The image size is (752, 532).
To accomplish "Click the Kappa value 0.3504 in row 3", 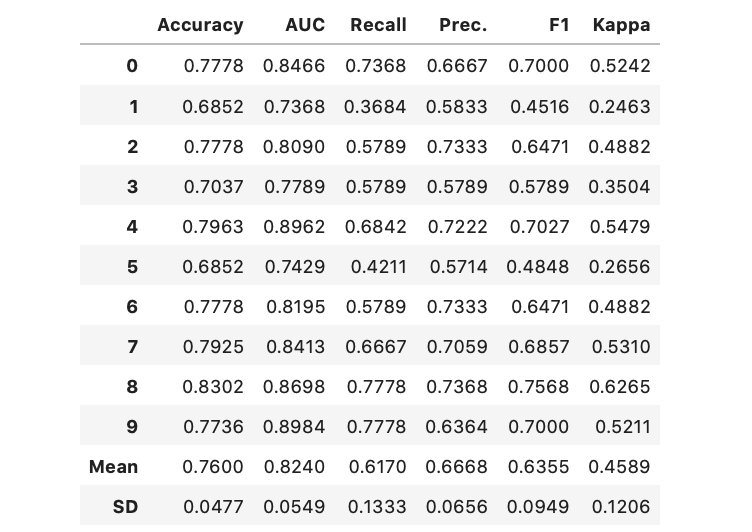I will (x=620, y=187).
